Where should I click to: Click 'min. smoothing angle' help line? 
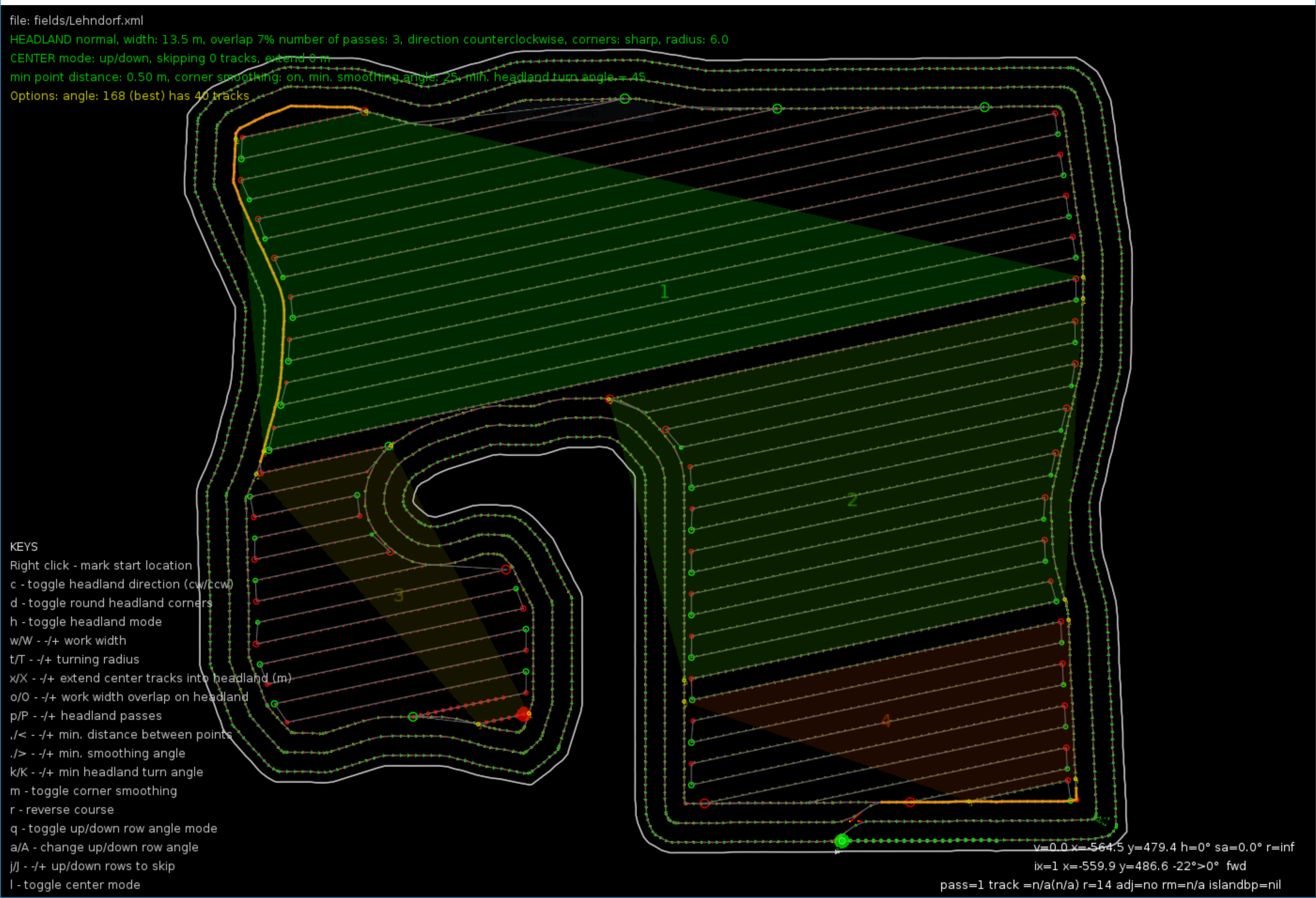tap(98, 753)
